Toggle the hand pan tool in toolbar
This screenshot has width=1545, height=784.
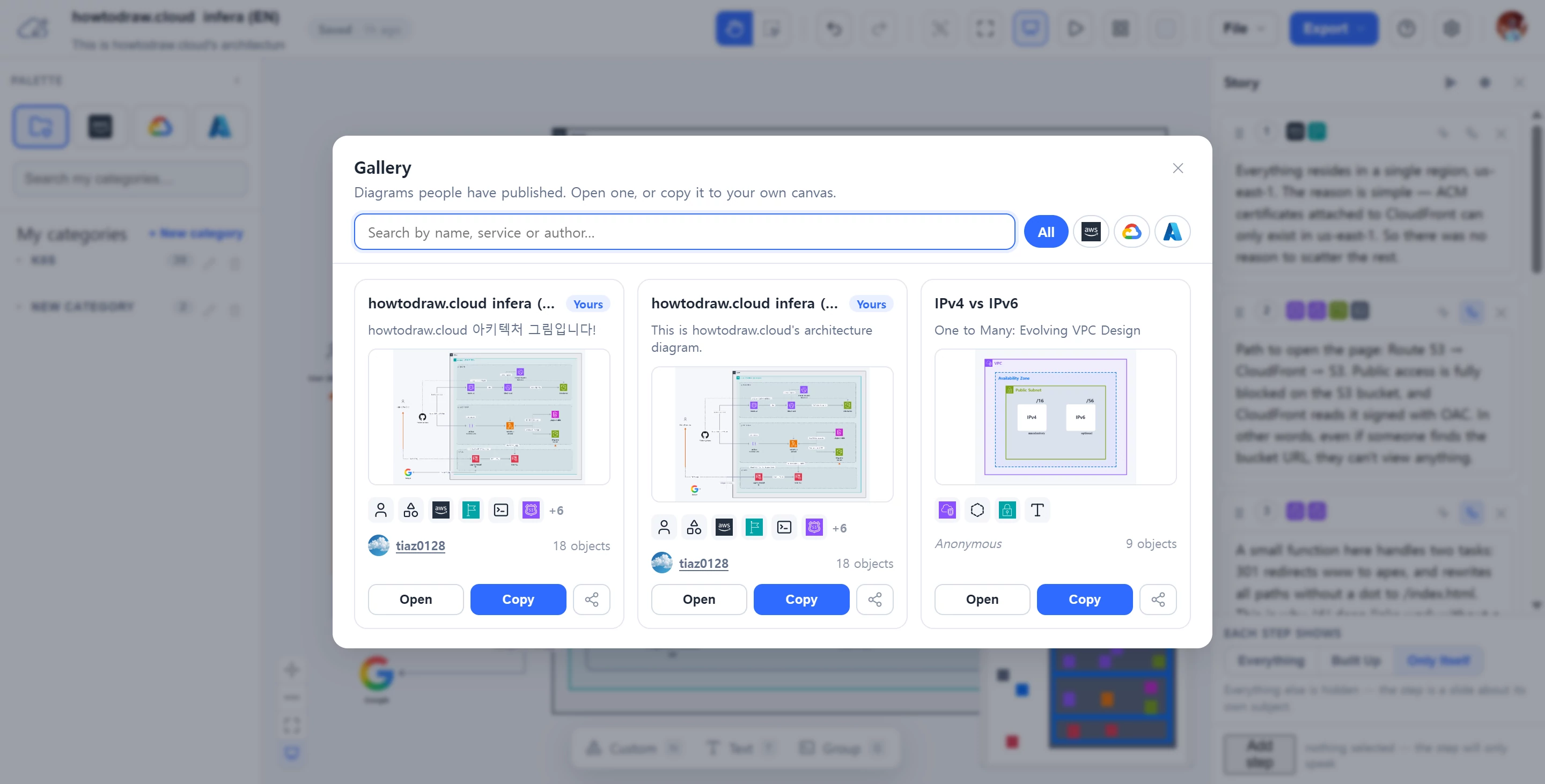pos(734,28)
